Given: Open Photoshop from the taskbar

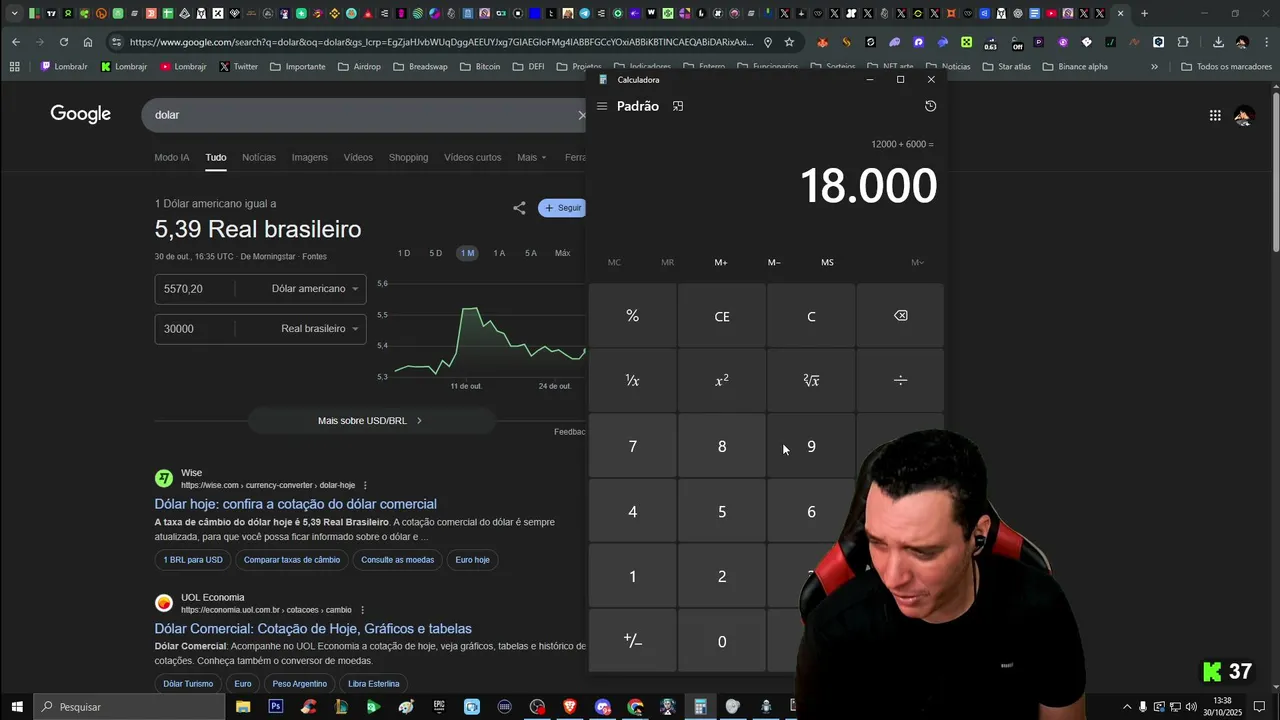Looking at the screenshot, I should (275, 706).
